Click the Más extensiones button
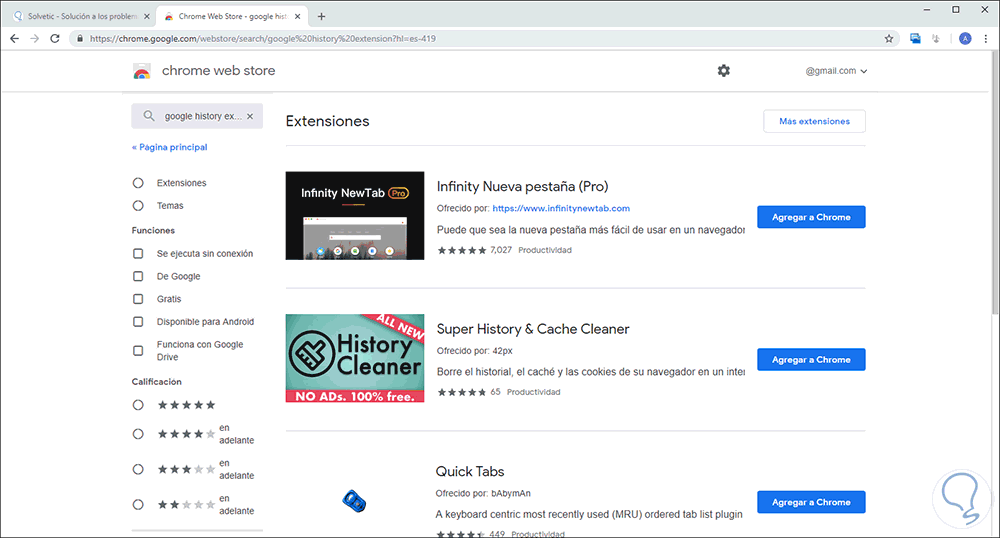 [x=814, y=121]
